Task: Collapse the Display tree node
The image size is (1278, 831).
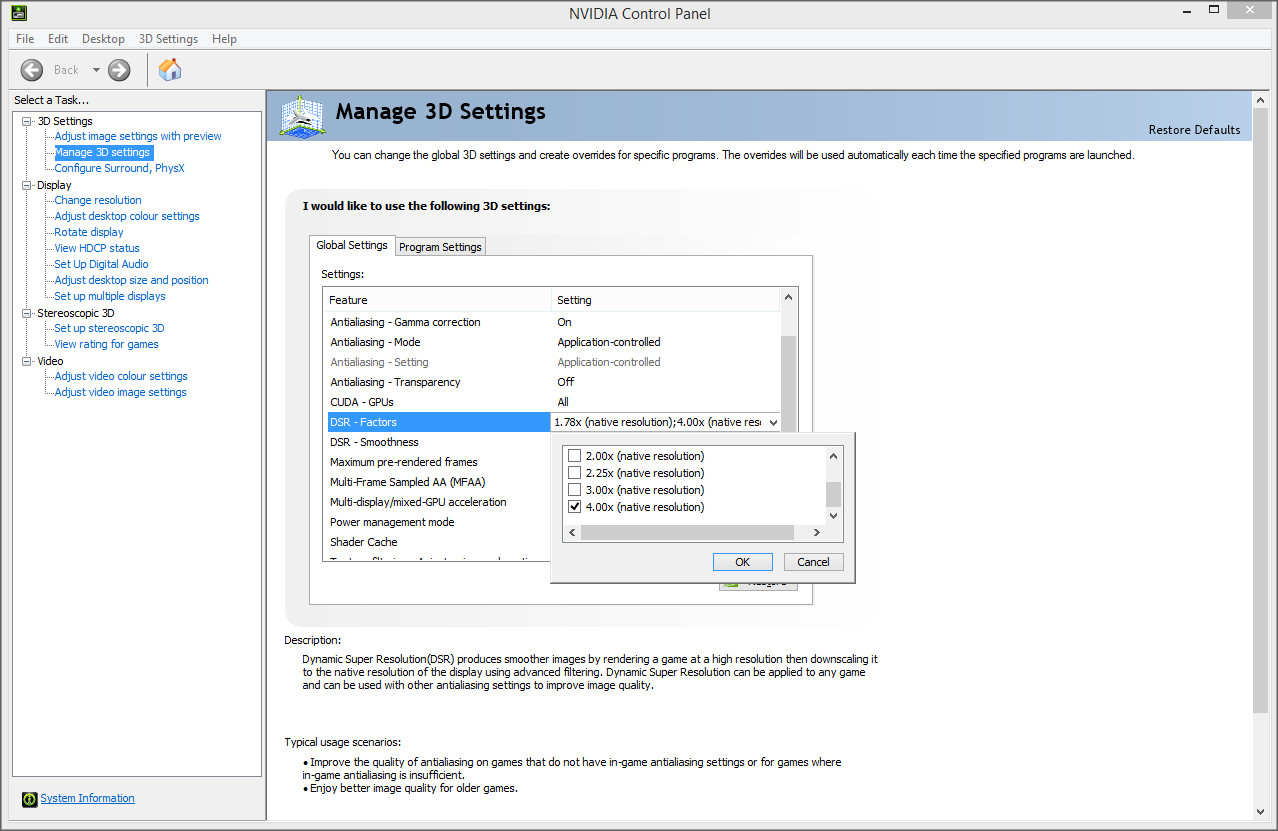Action: (x=27, y=185)
